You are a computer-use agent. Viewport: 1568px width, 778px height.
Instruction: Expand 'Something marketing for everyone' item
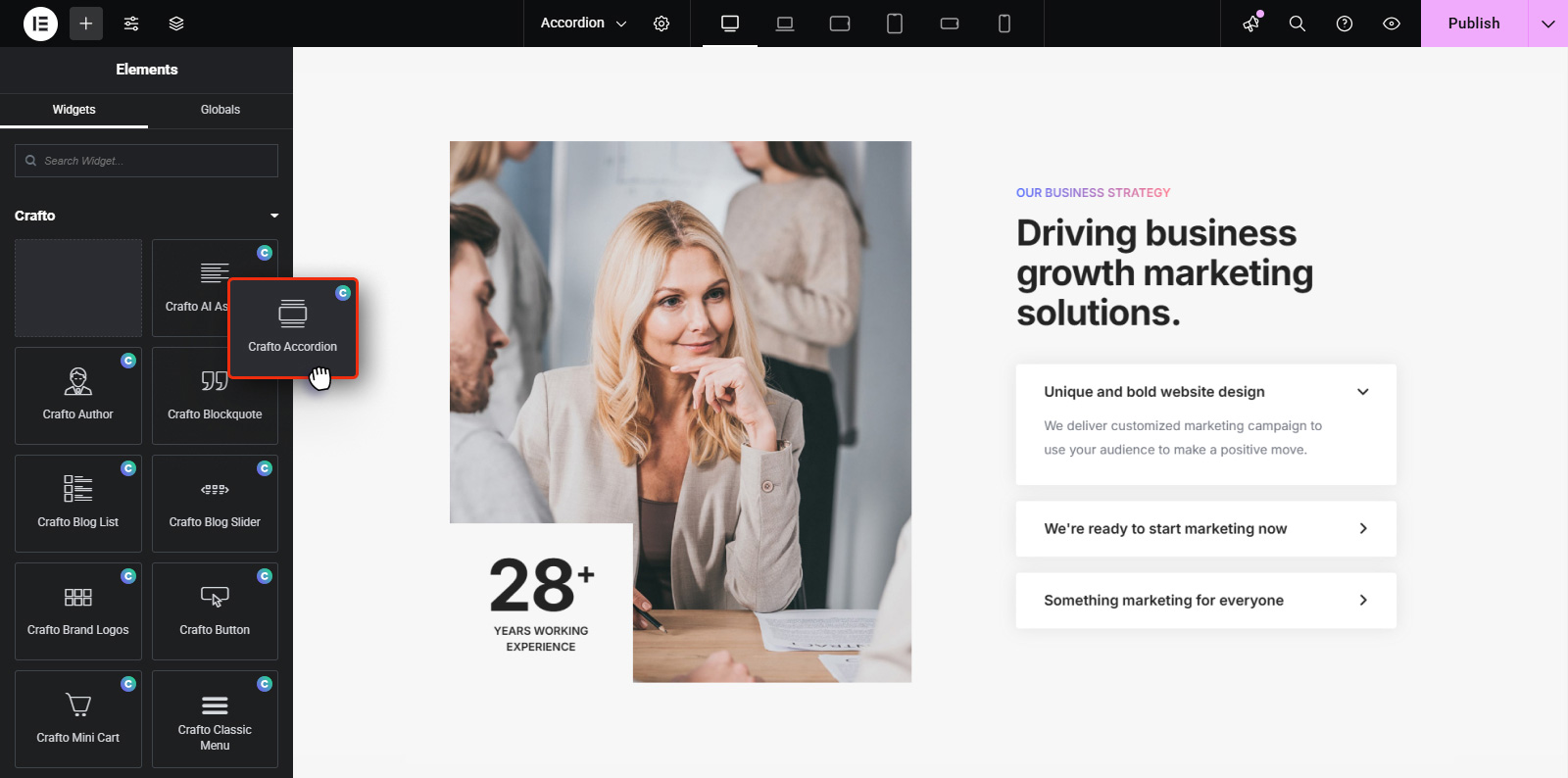pyautogui.click(x=1205, y=601)
